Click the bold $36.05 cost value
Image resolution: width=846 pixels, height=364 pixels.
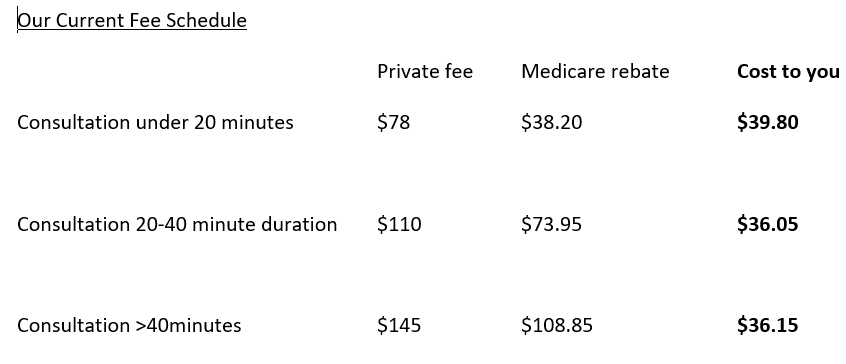point(768,224)
